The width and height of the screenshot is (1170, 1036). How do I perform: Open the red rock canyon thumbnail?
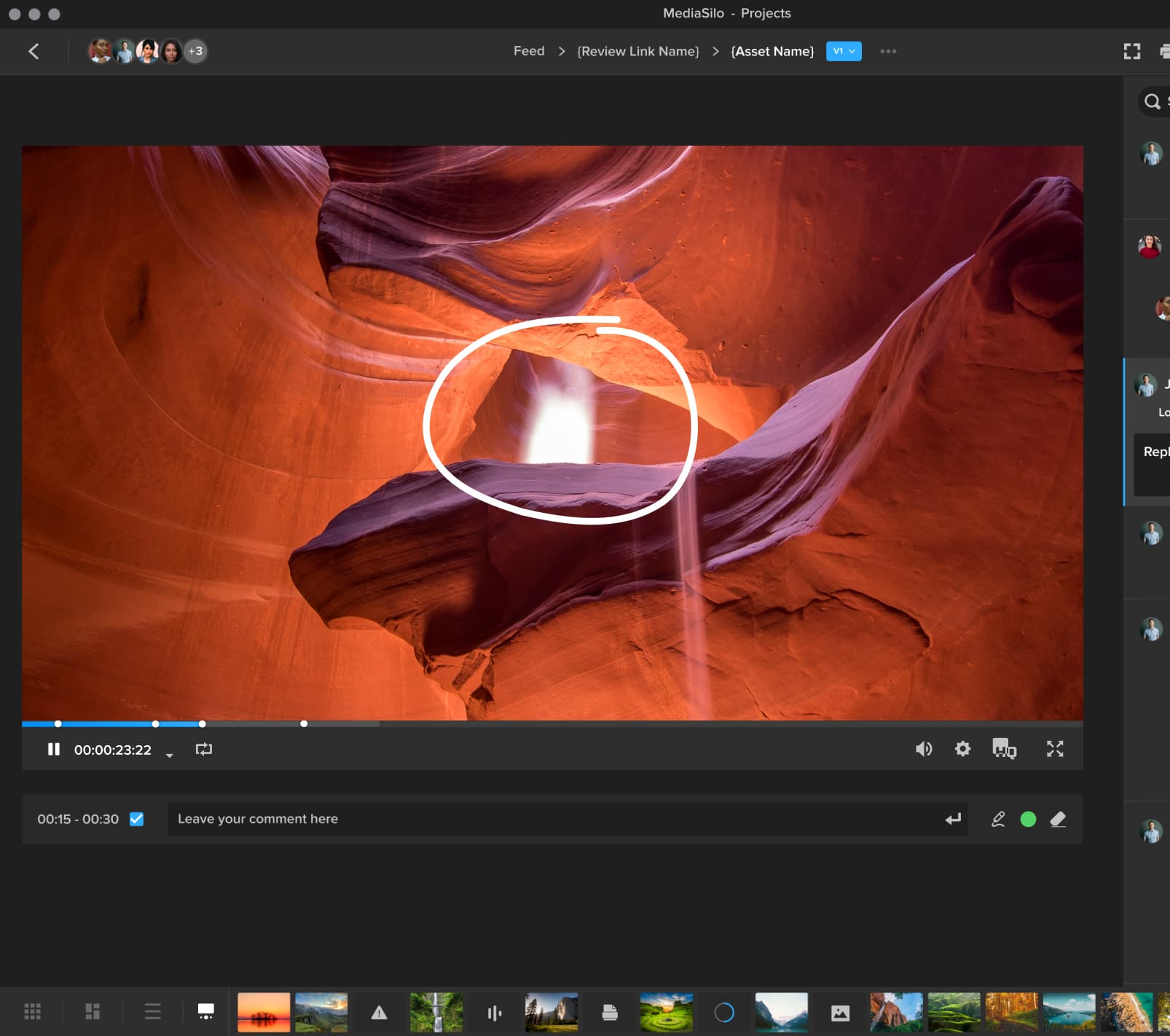coord(897,1011)
